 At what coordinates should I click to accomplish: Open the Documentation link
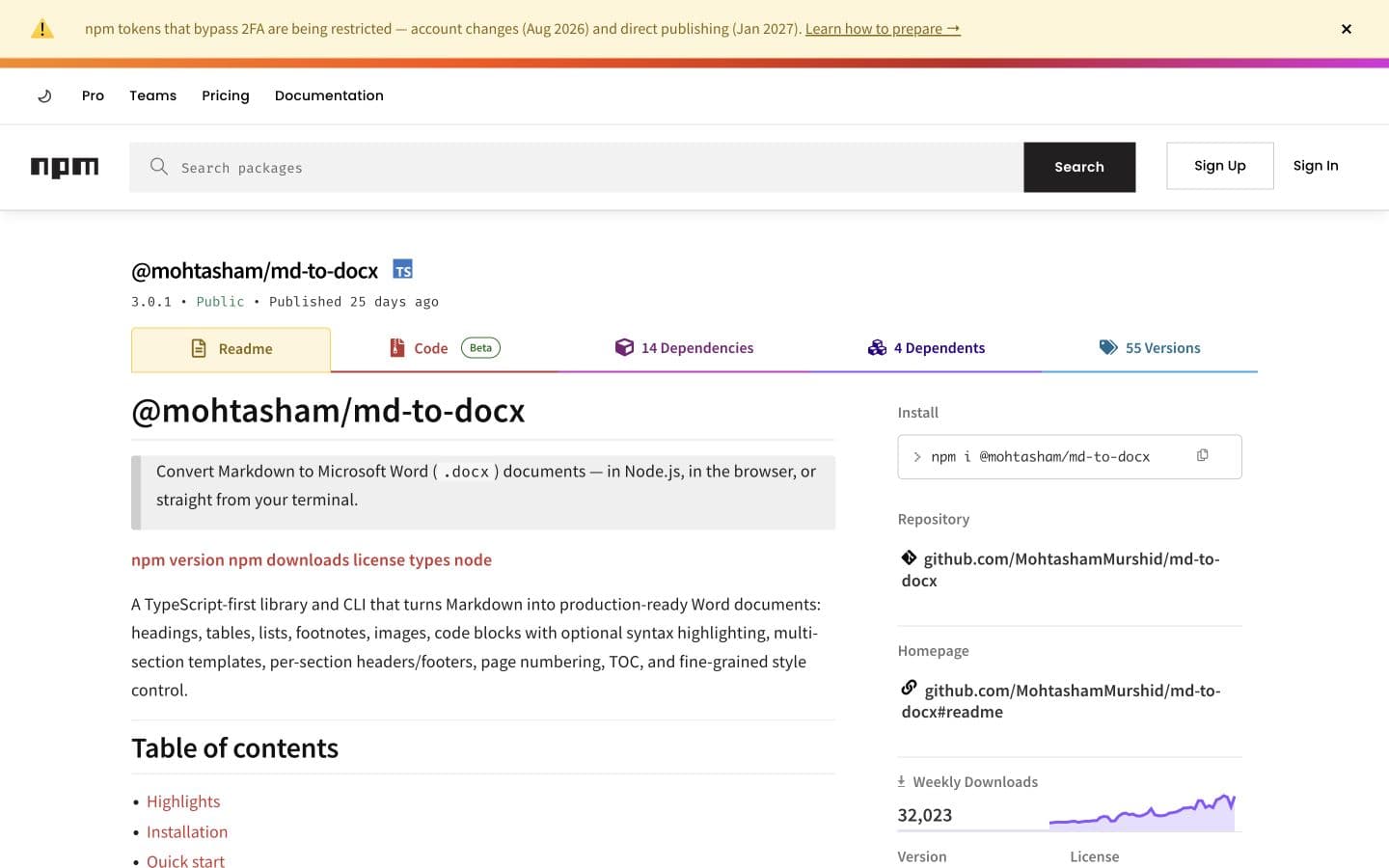coord(329,95)
